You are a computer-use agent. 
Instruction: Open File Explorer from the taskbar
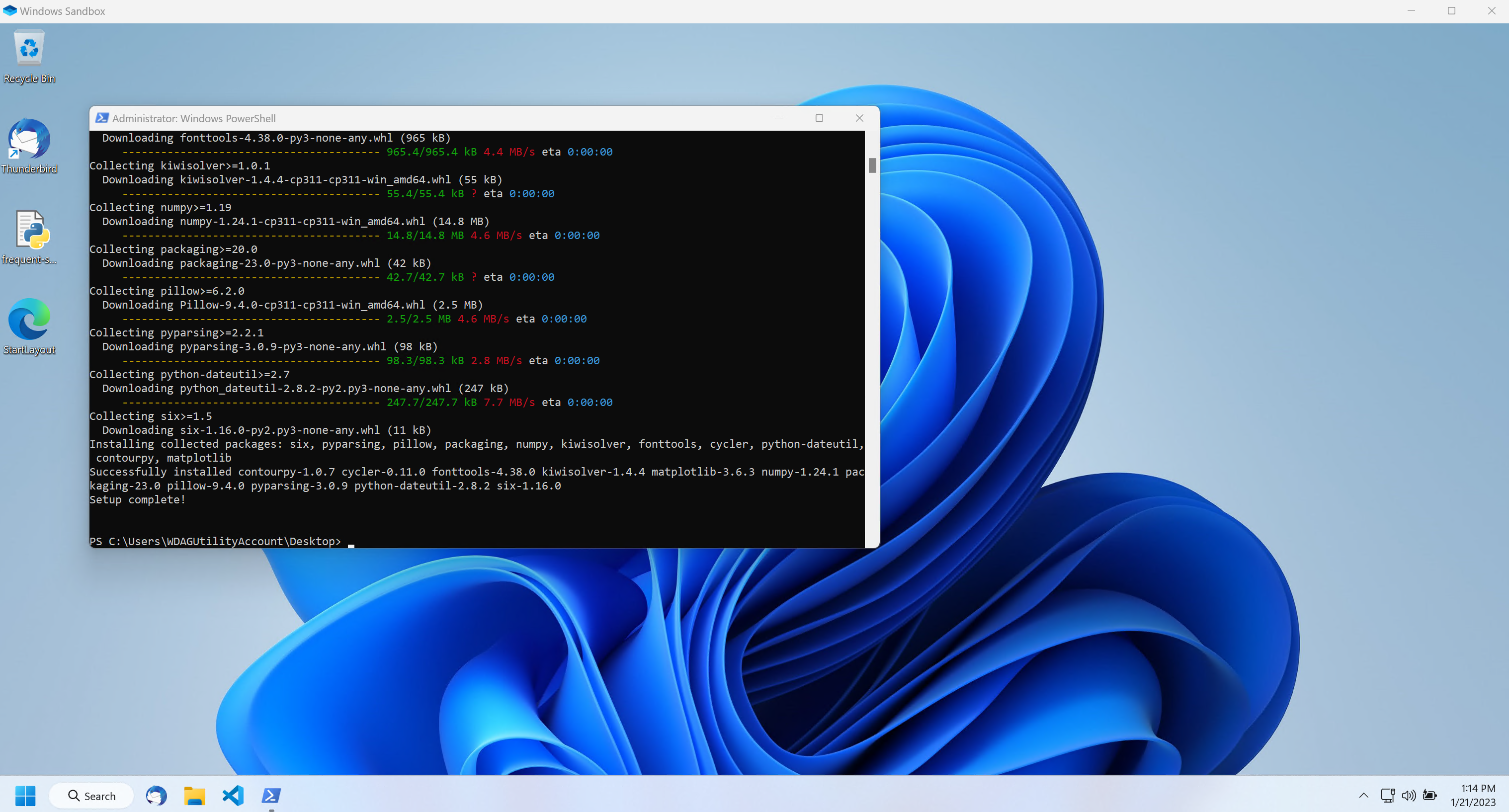[194, 795]
